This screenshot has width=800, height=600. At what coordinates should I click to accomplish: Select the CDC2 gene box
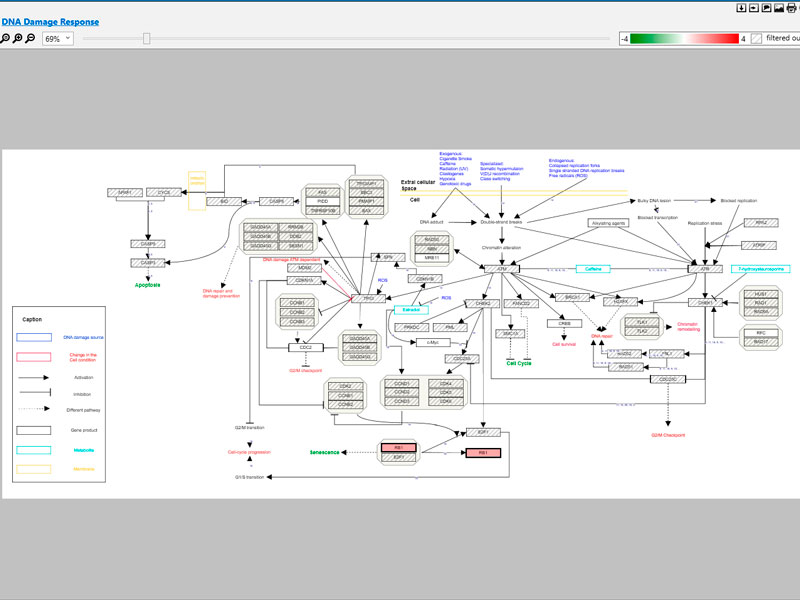click(306, 347)
